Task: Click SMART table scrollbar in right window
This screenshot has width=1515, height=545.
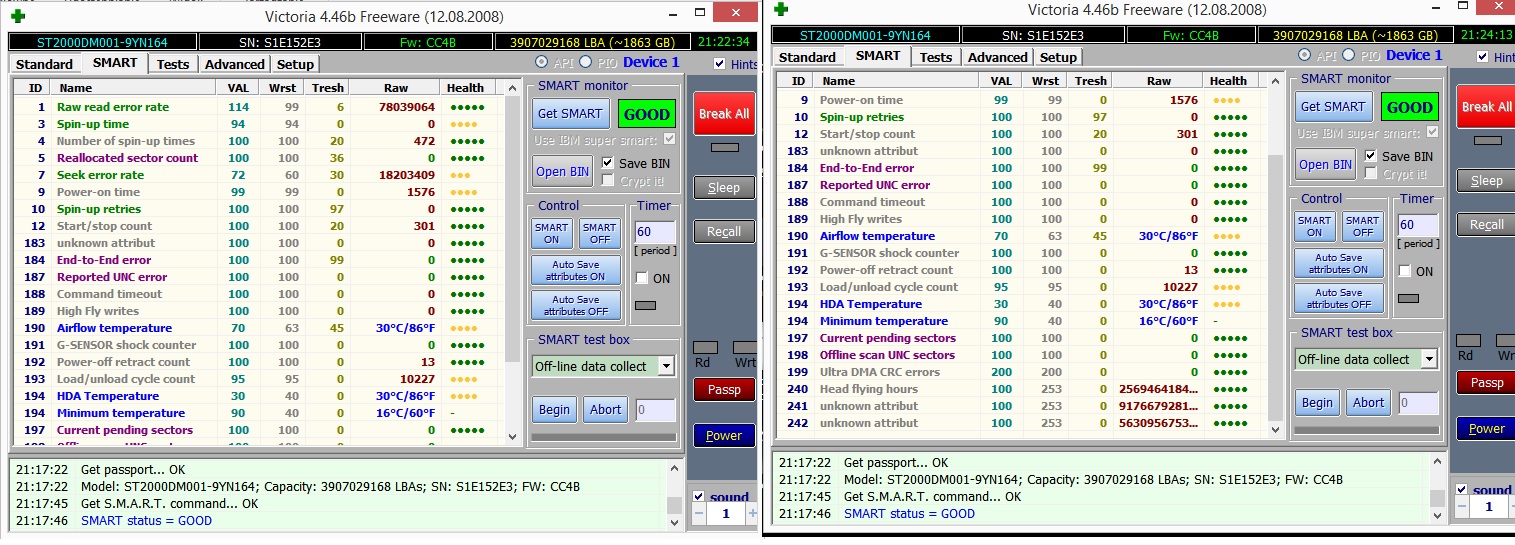Action: (1274, 253)
